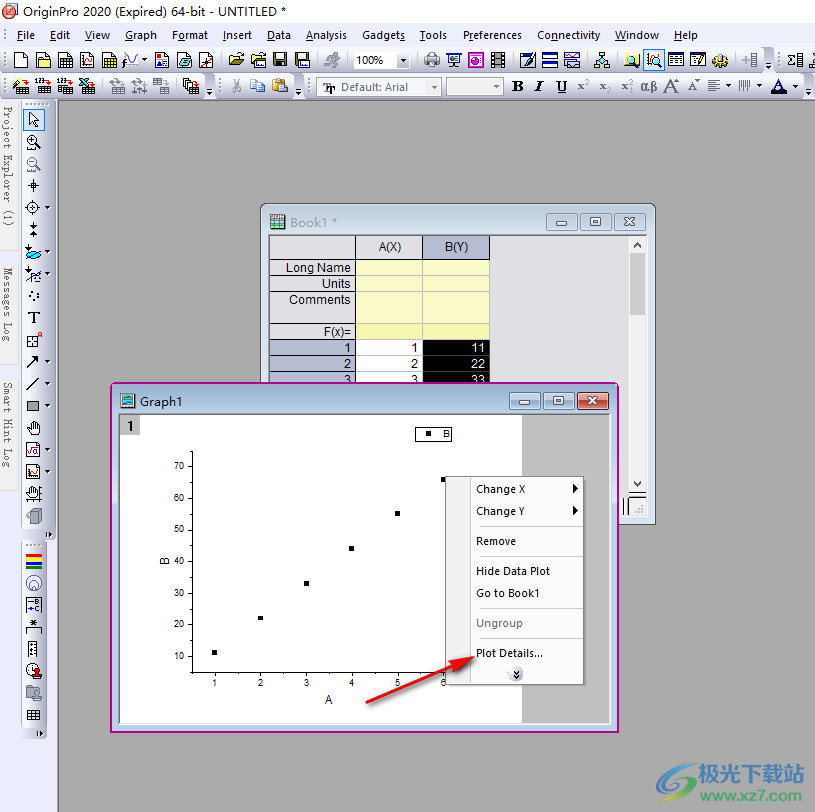
Task: Open the font color picker
Action: coord(796,87)
